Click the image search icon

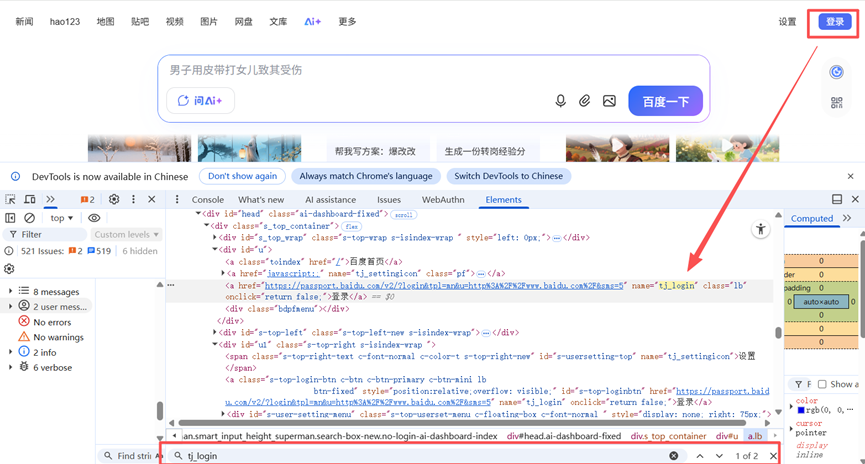point(609,101)
